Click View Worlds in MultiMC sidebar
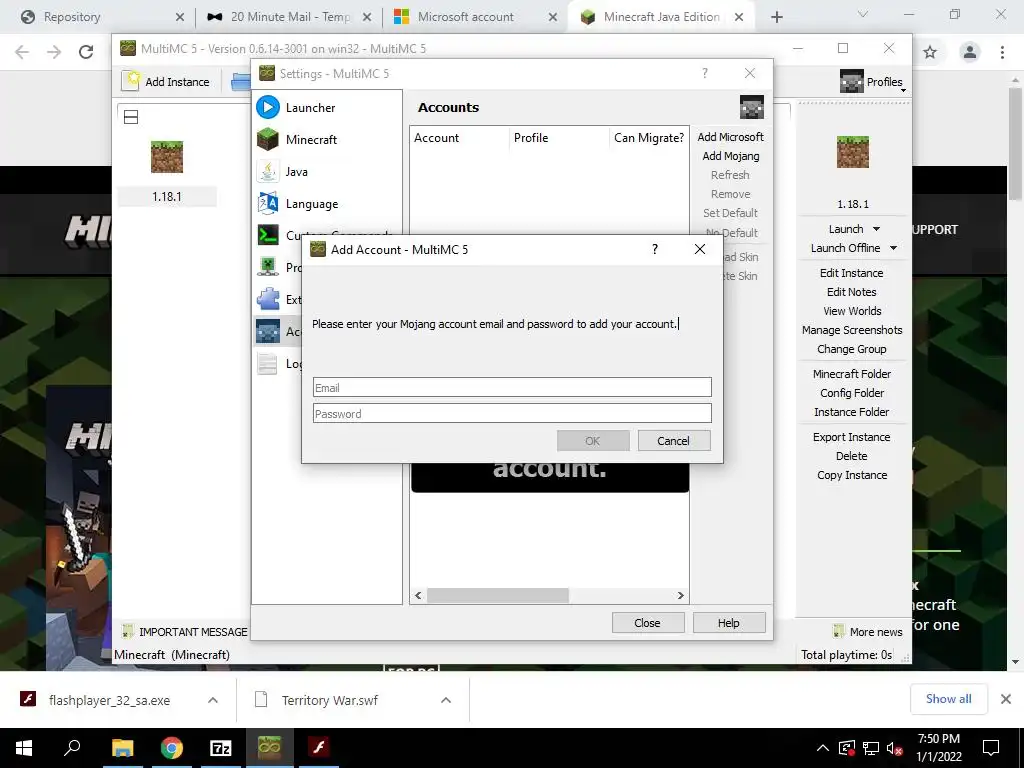The height and width of the screenshot is (768, 1024). point(852,311)
